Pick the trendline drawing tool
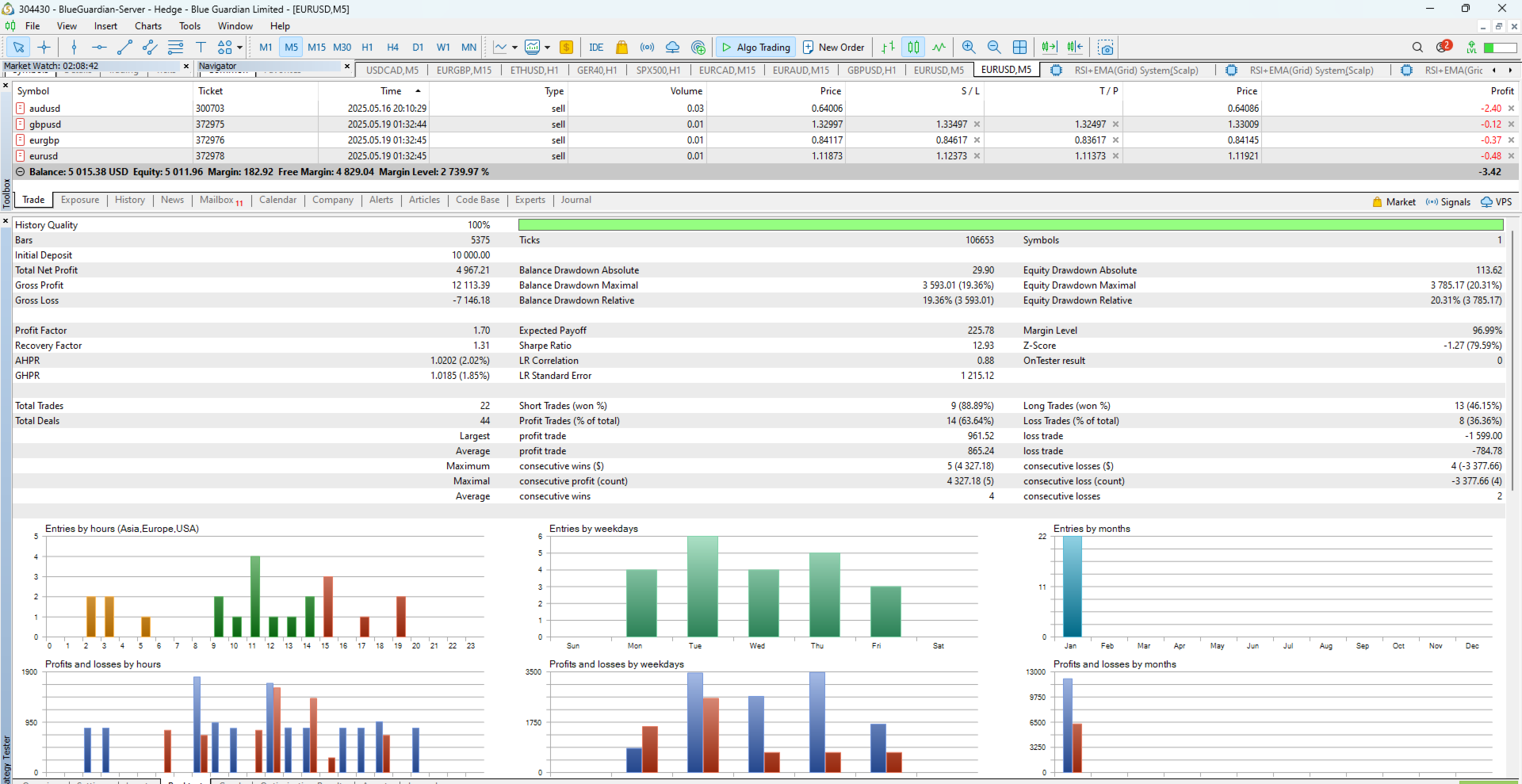This screenshot has height=784, width=1522. tap(124, 48)
